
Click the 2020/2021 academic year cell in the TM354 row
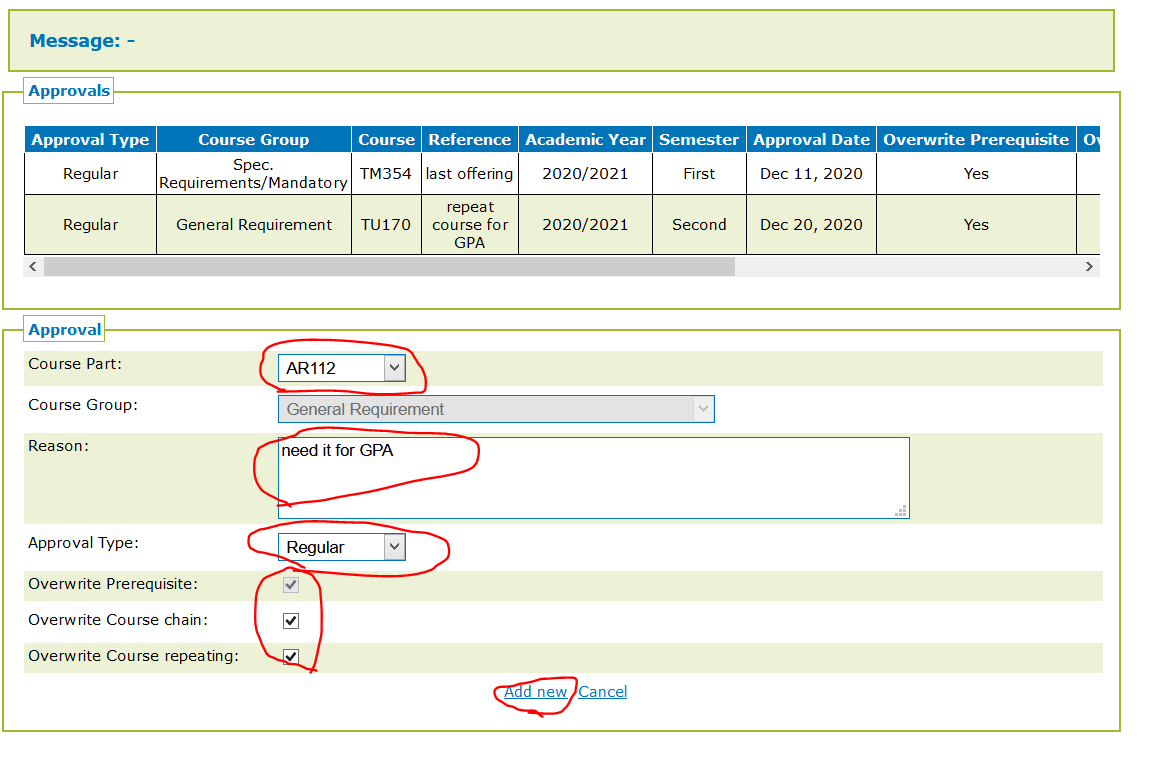pyautogui.click(x=585, y=174)
